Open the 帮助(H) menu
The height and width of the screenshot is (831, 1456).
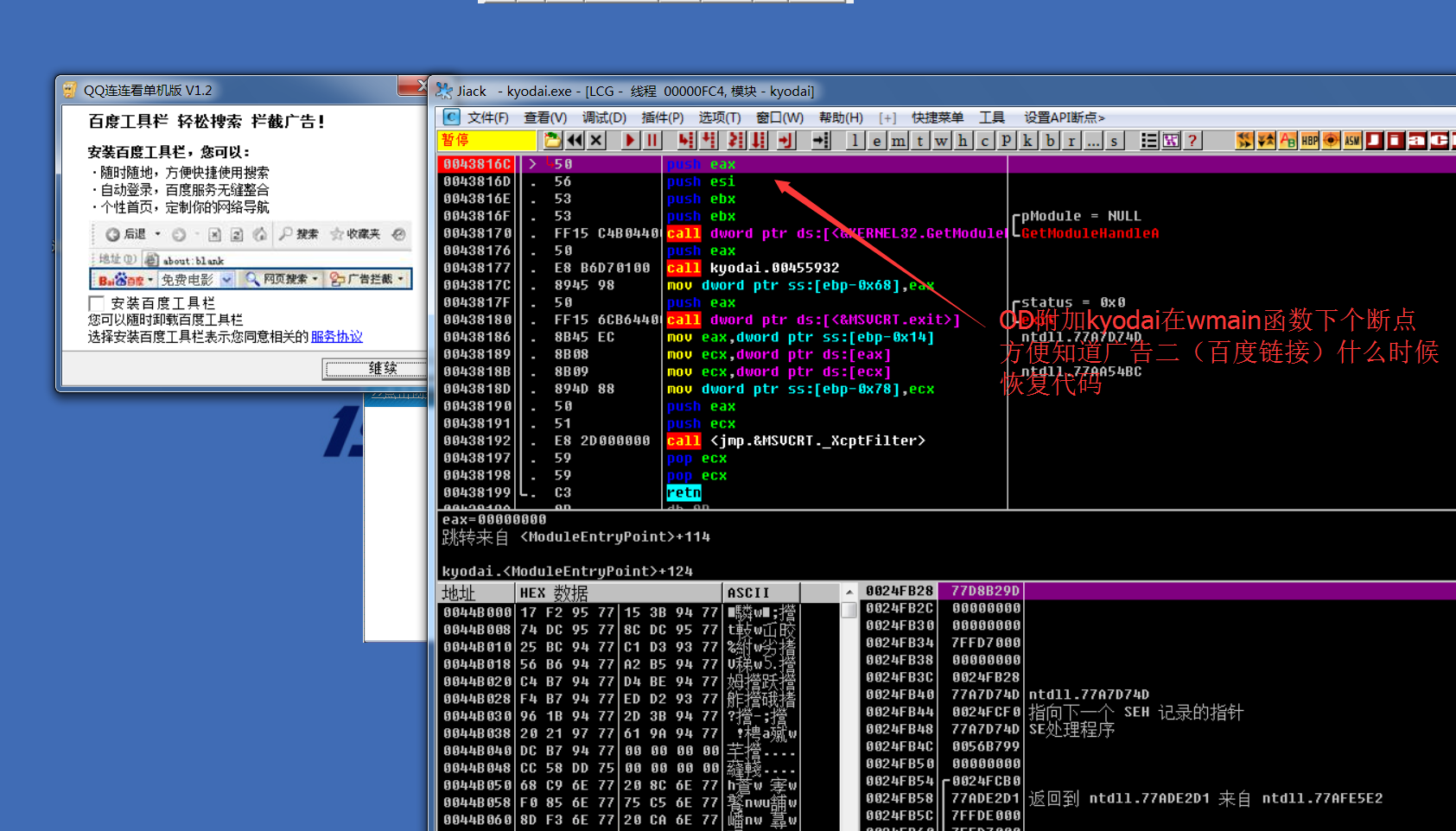click(x=841, y=117)
